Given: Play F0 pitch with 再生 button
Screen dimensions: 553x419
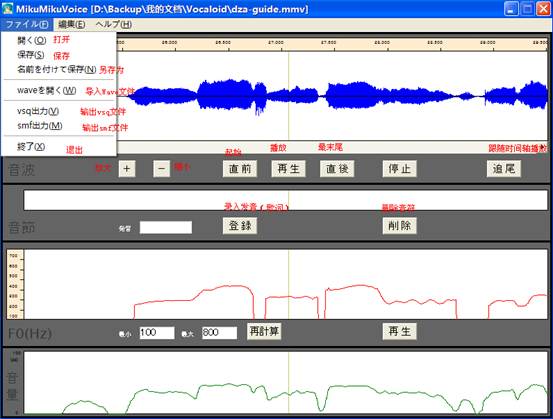Looking at the screenshot, I should click(400, 332).
